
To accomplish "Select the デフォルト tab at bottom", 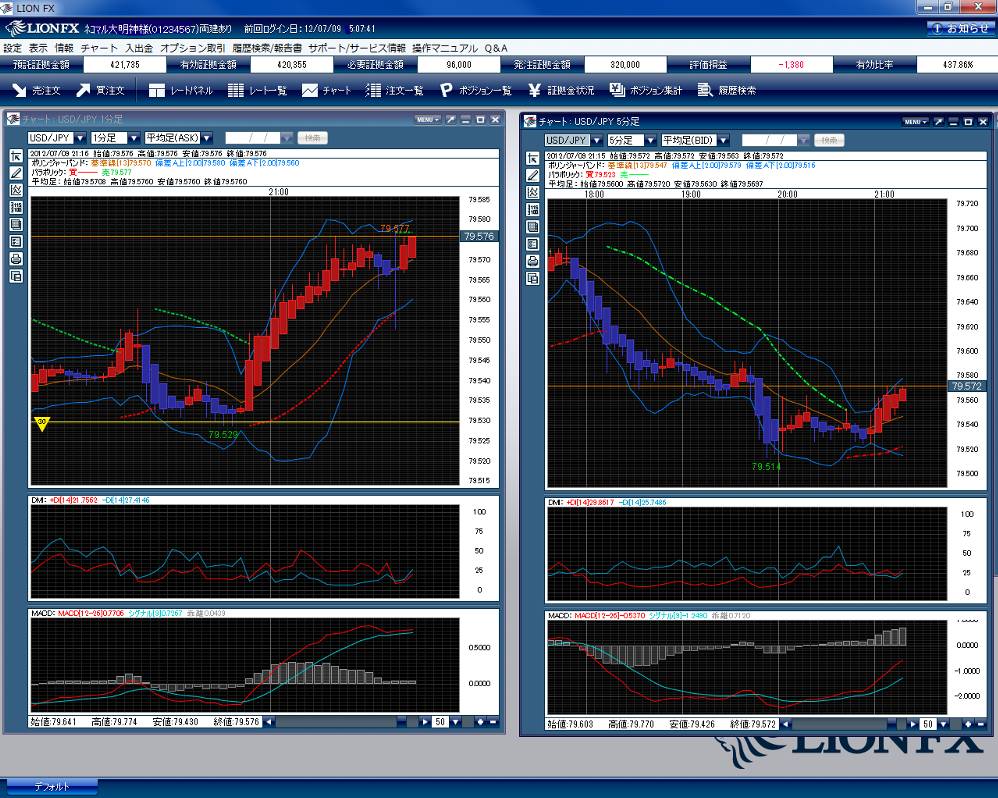I will pos(50,787).
